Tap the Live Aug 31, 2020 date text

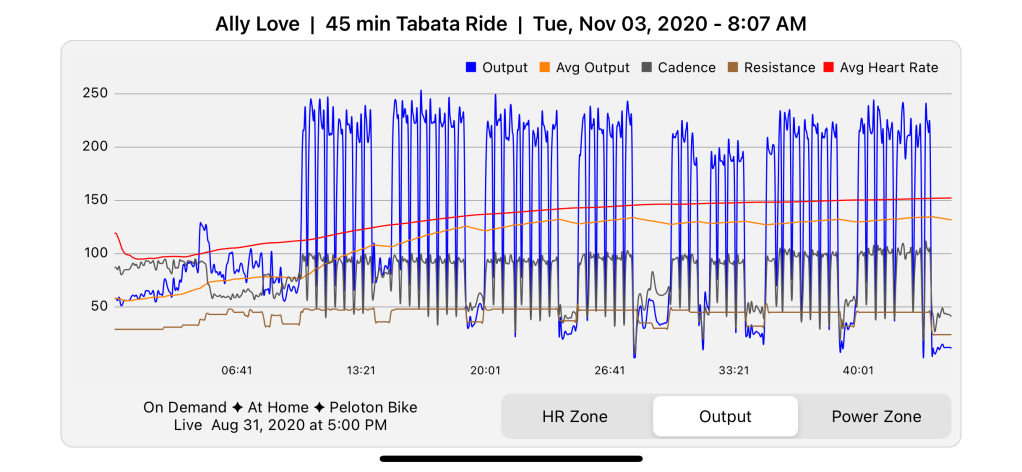point(280,426)
